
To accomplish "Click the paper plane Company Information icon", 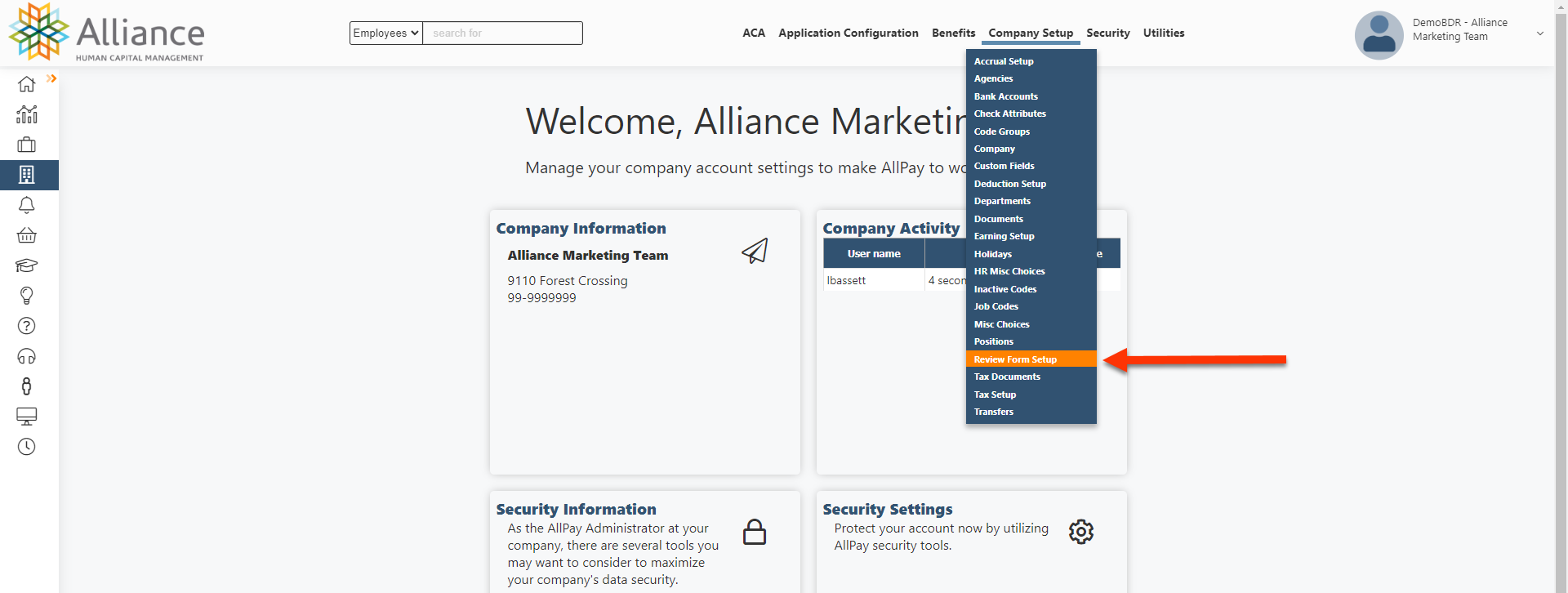I will 755,251.
